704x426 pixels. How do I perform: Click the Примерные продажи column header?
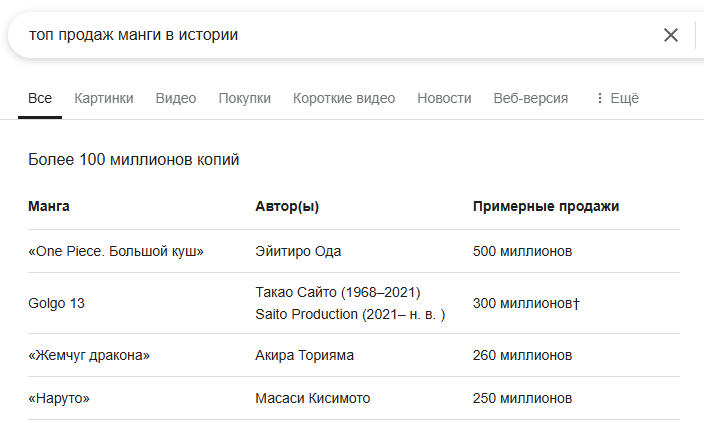(x=546, y=206)
